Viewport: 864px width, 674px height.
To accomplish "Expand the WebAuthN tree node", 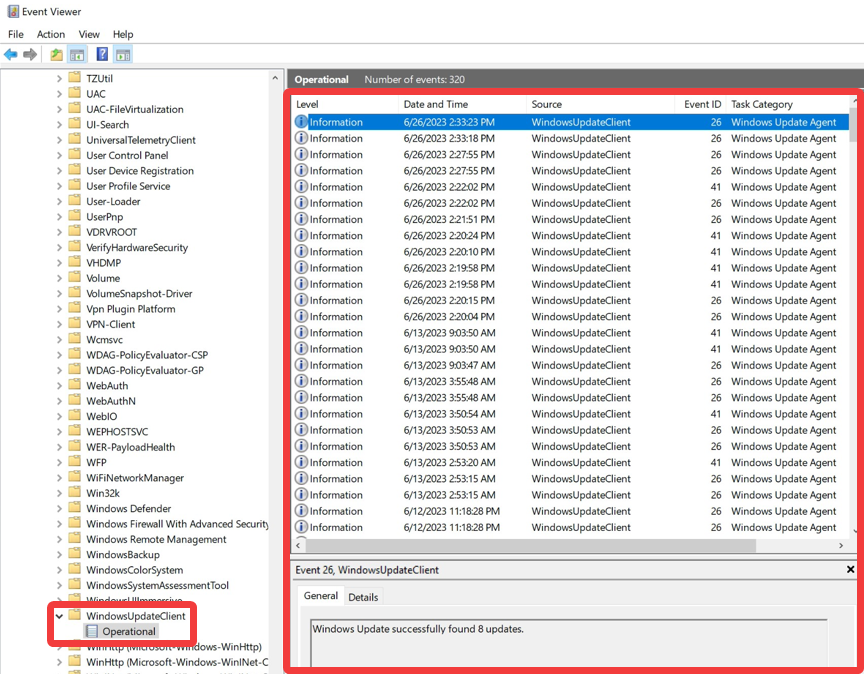I will point(59,401).
